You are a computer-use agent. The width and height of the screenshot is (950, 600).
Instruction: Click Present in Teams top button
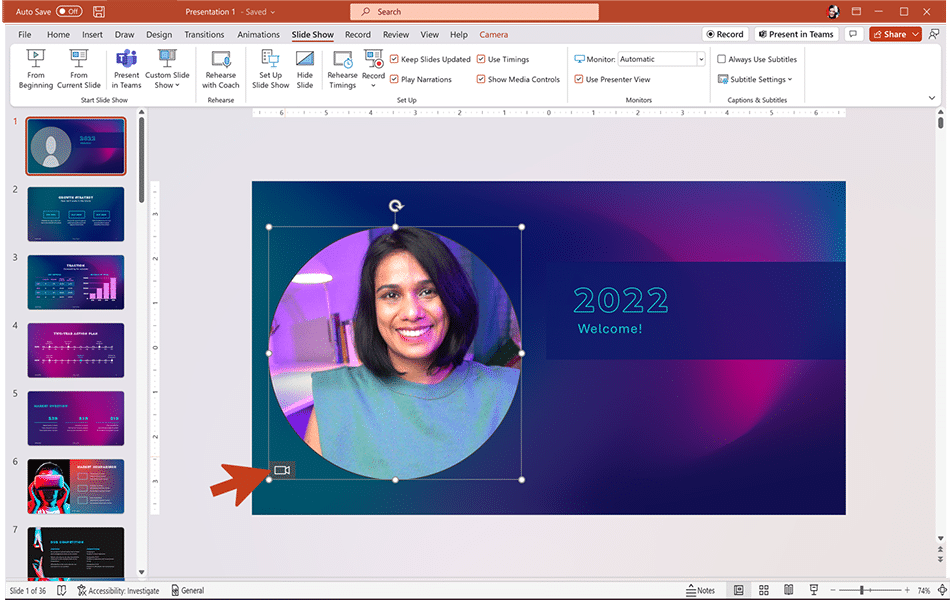point(796,35)
